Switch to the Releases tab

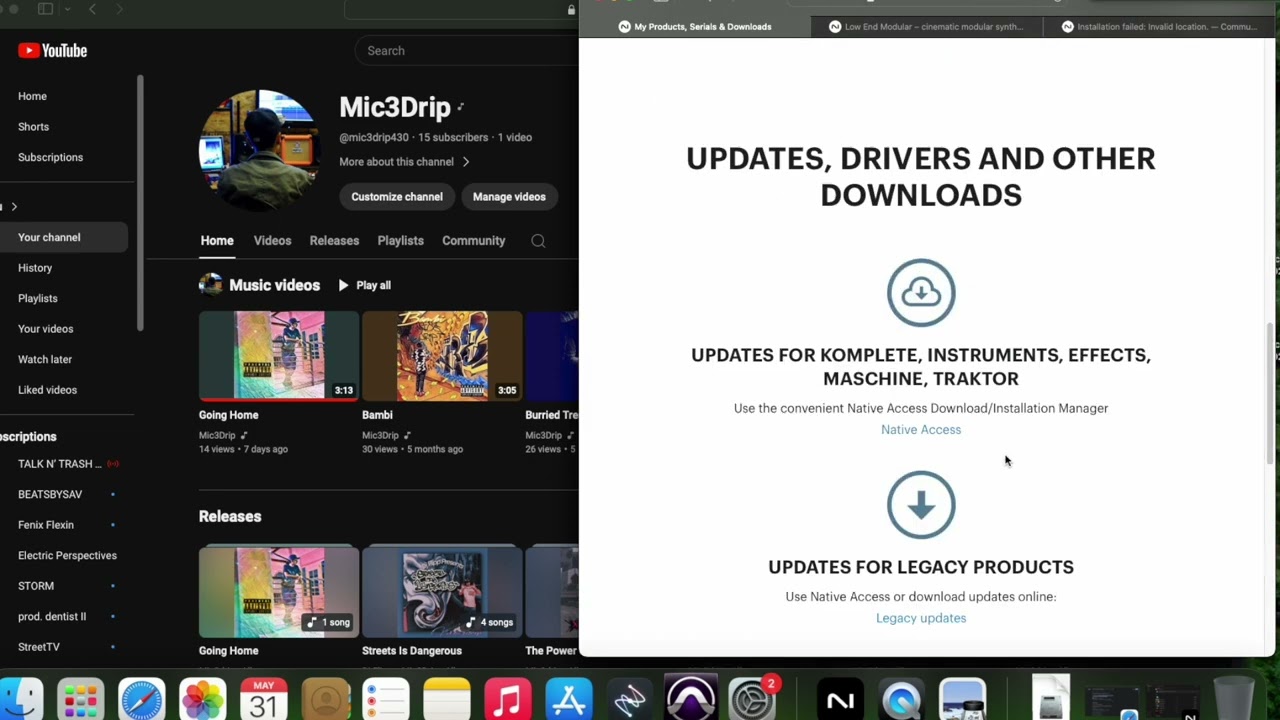334,241
